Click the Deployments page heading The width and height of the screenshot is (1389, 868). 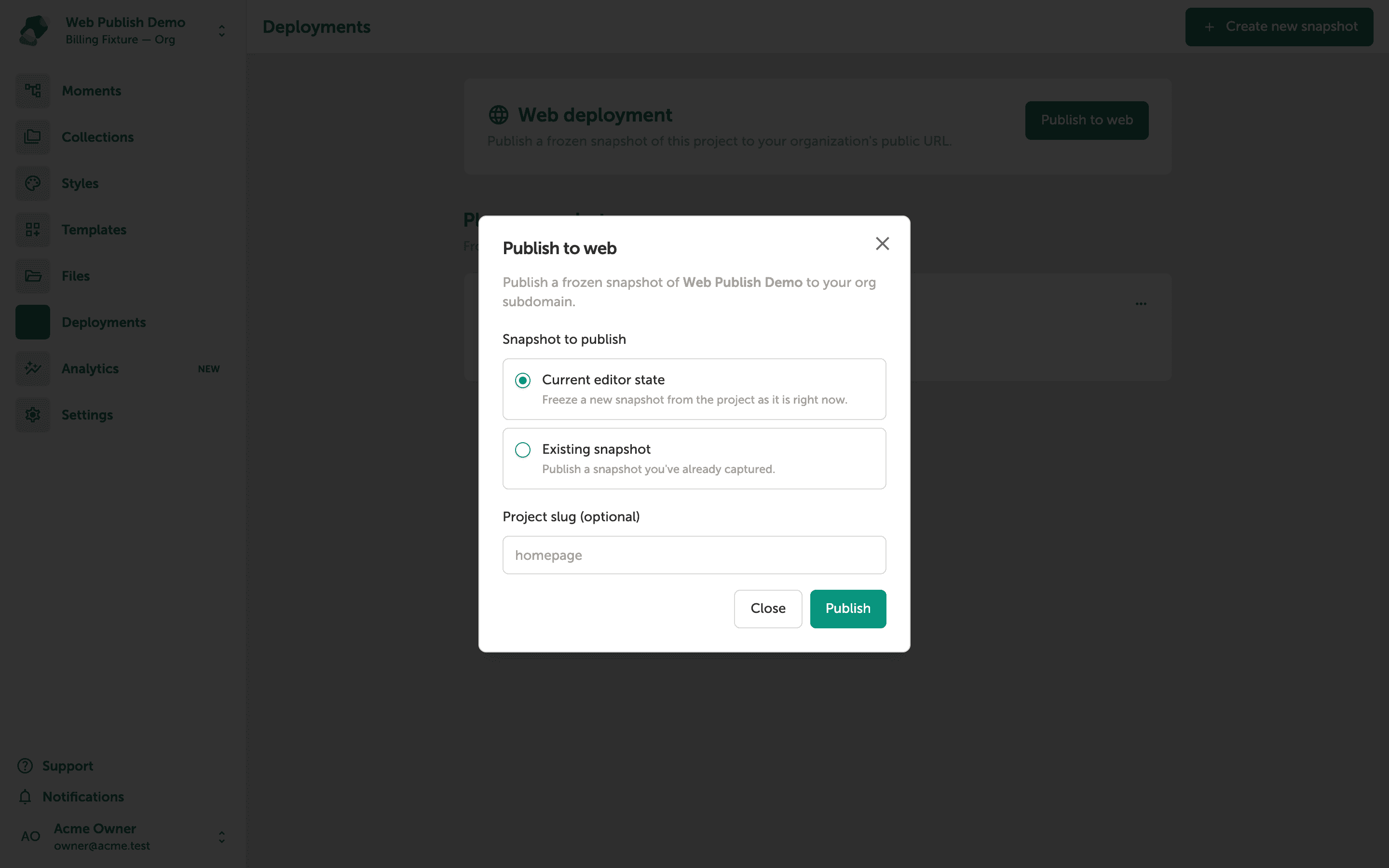[x=316, y=27]
